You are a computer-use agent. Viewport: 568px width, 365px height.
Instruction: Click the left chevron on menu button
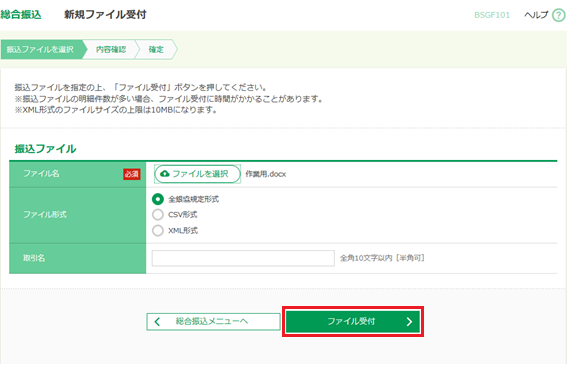coord(157,322)
